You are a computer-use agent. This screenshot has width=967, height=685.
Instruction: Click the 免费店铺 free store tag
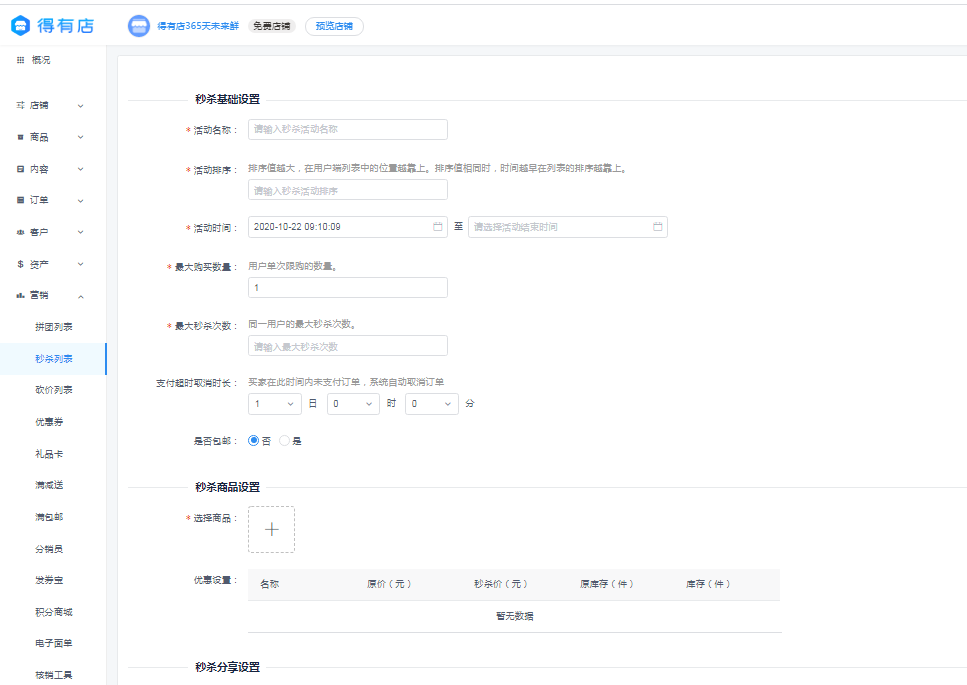(270, 26)
